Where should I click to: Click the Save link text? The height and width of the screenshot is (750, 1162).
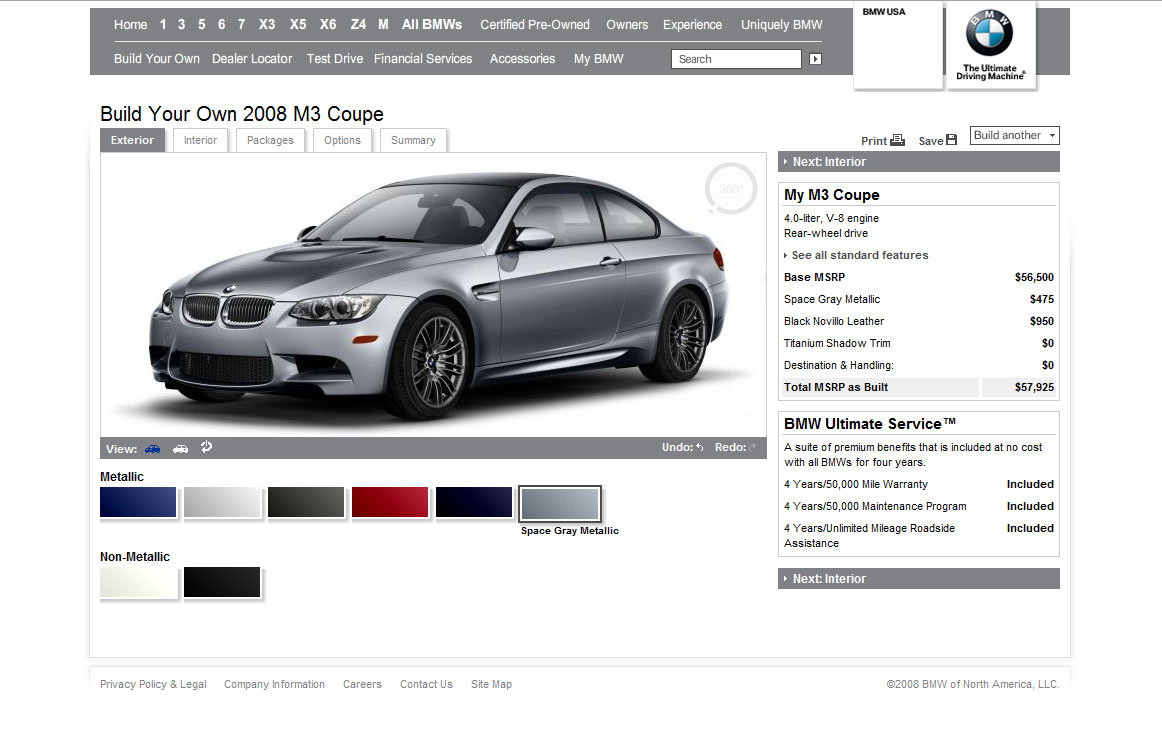(x=931, y=141)
